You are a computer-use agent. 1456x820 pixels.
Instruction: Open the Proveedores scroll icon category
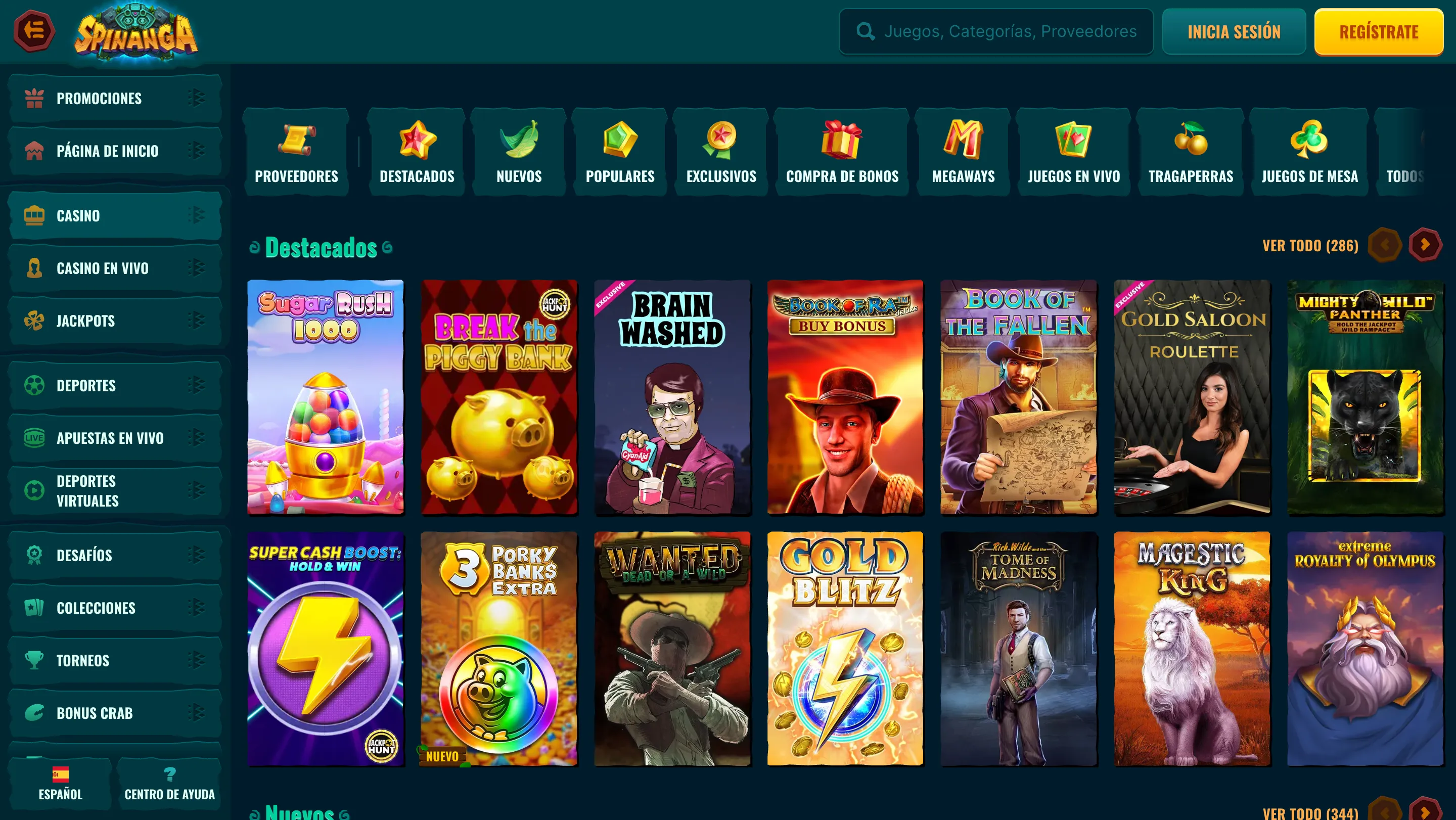tap(296, 139)
